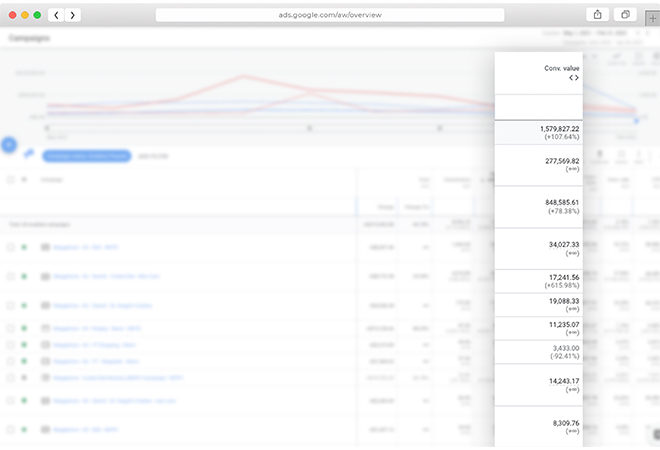660x450 pixels.
Task: Open a new browser tab with plus button
Action: tap(652, 17)
